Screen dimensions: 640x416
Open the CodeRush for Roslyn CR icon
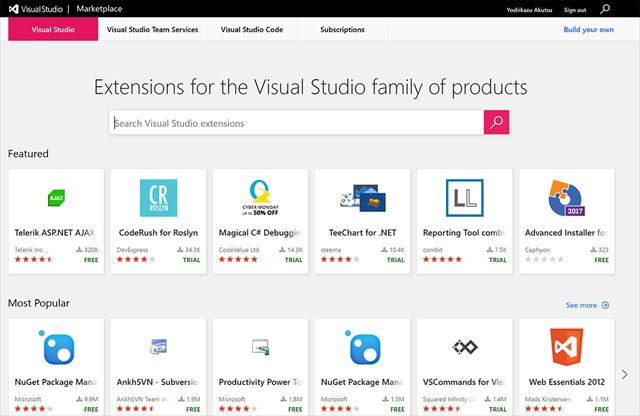tap(158, 198)
